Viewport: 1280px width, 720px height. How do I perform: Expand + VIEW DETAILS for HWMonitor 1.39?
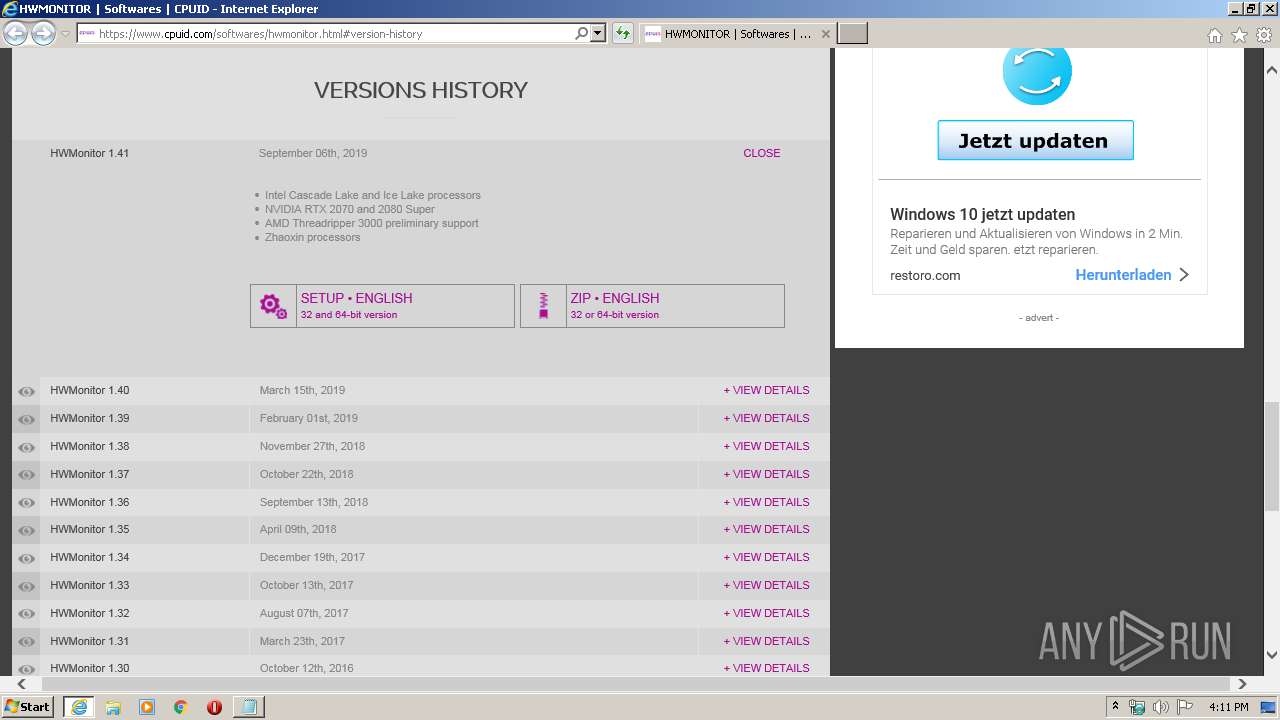coord(766,418)
